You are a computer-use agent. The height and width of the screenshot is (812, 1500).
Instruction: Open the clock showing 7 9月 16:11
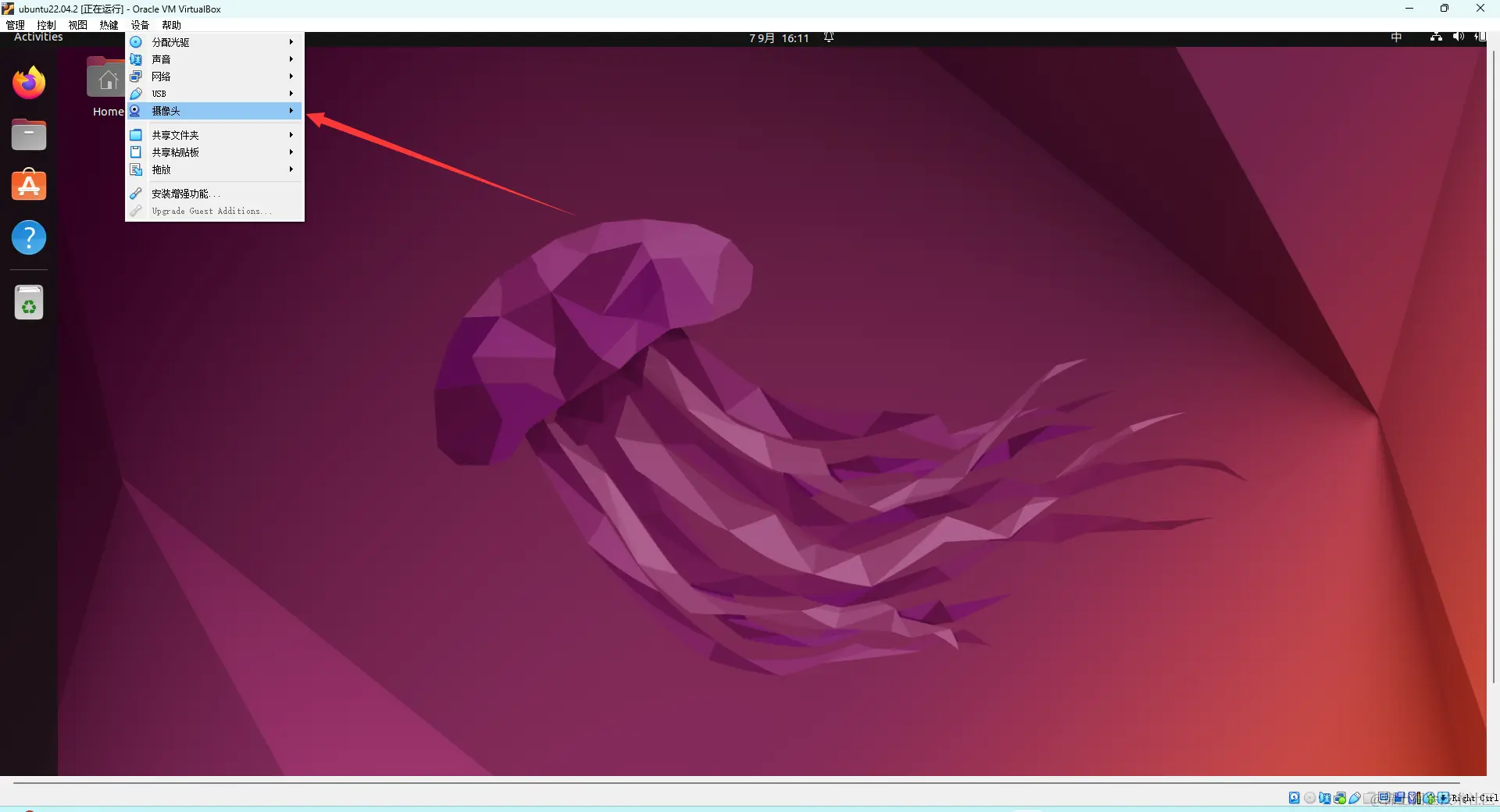coord(779,38)
